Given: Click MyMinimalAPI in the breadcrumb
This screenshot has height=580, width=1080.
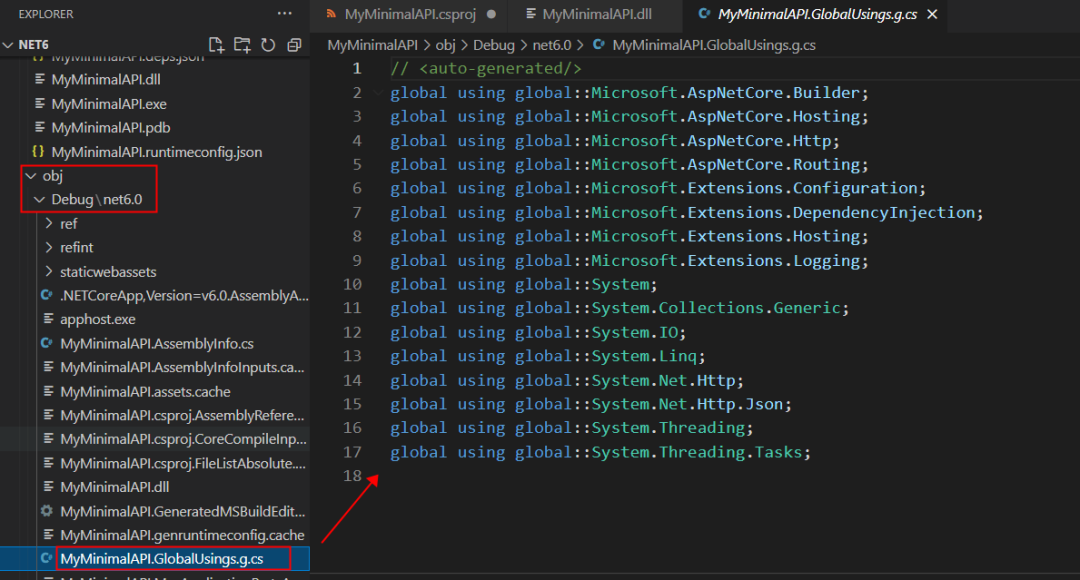Looking at the screenshot, I should pos(372,45).
